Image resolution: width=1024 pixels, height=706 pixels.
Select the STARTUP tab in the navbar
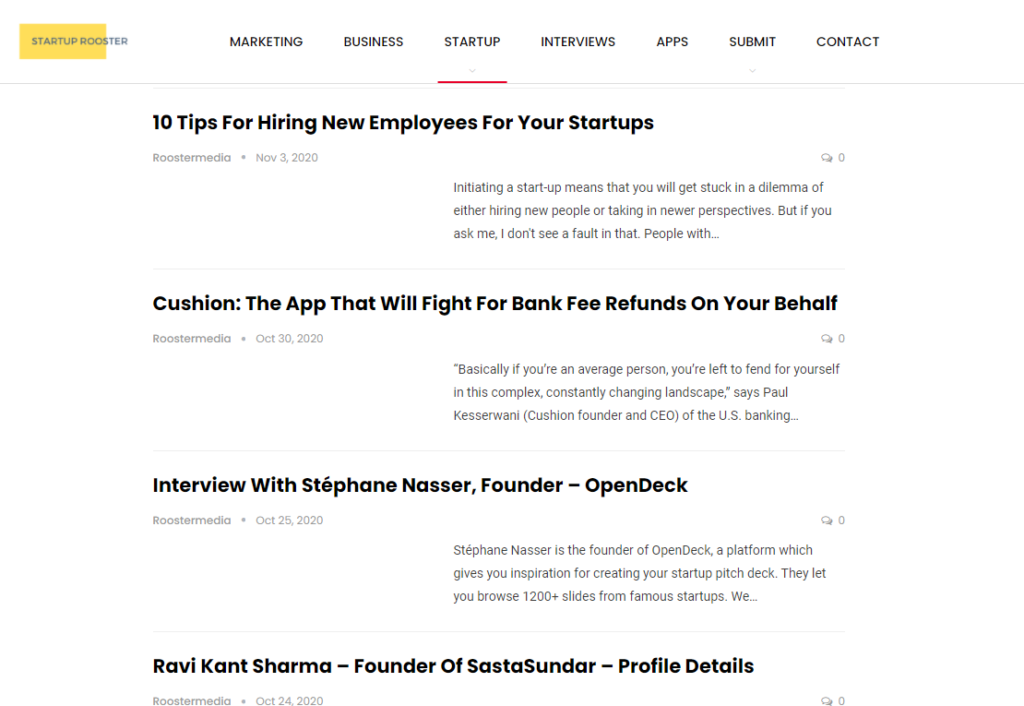click(x=472, y=42)
